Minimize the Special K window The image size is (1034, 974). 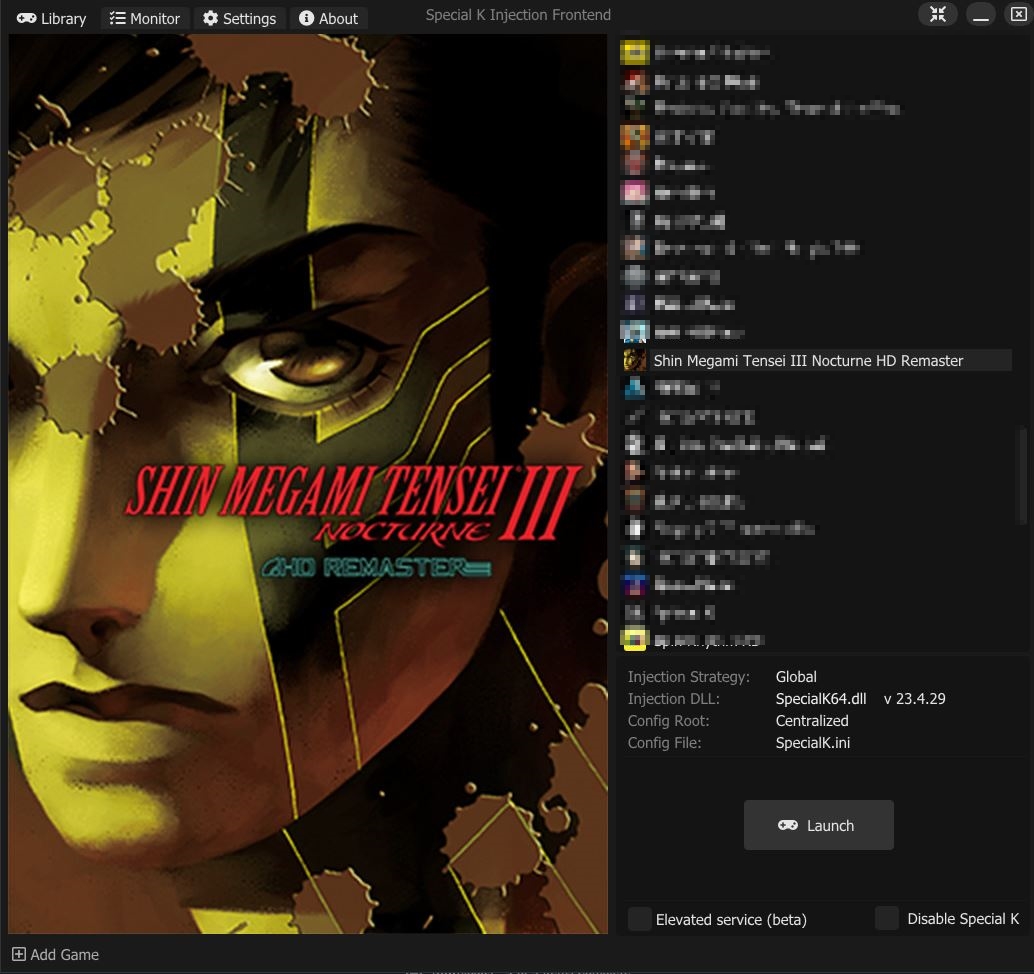[981, 15]
